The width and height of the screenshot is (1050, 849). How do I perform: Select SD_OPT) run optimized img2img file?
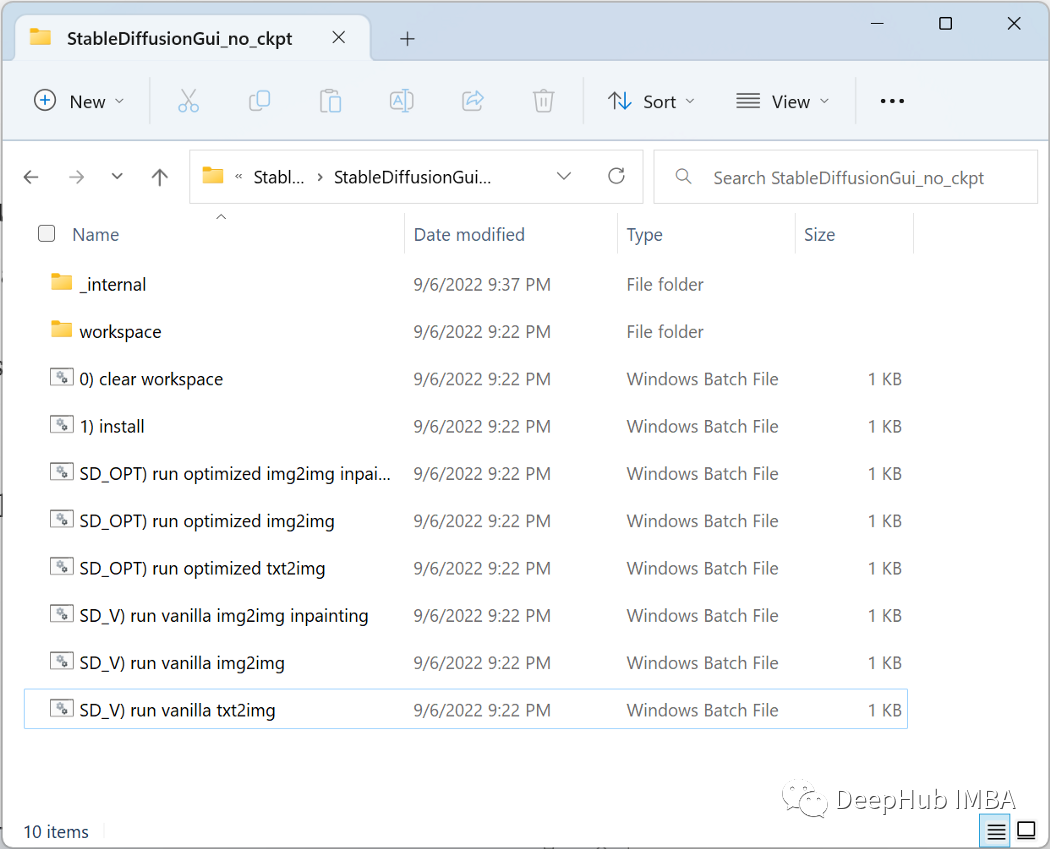coord(207,521)
